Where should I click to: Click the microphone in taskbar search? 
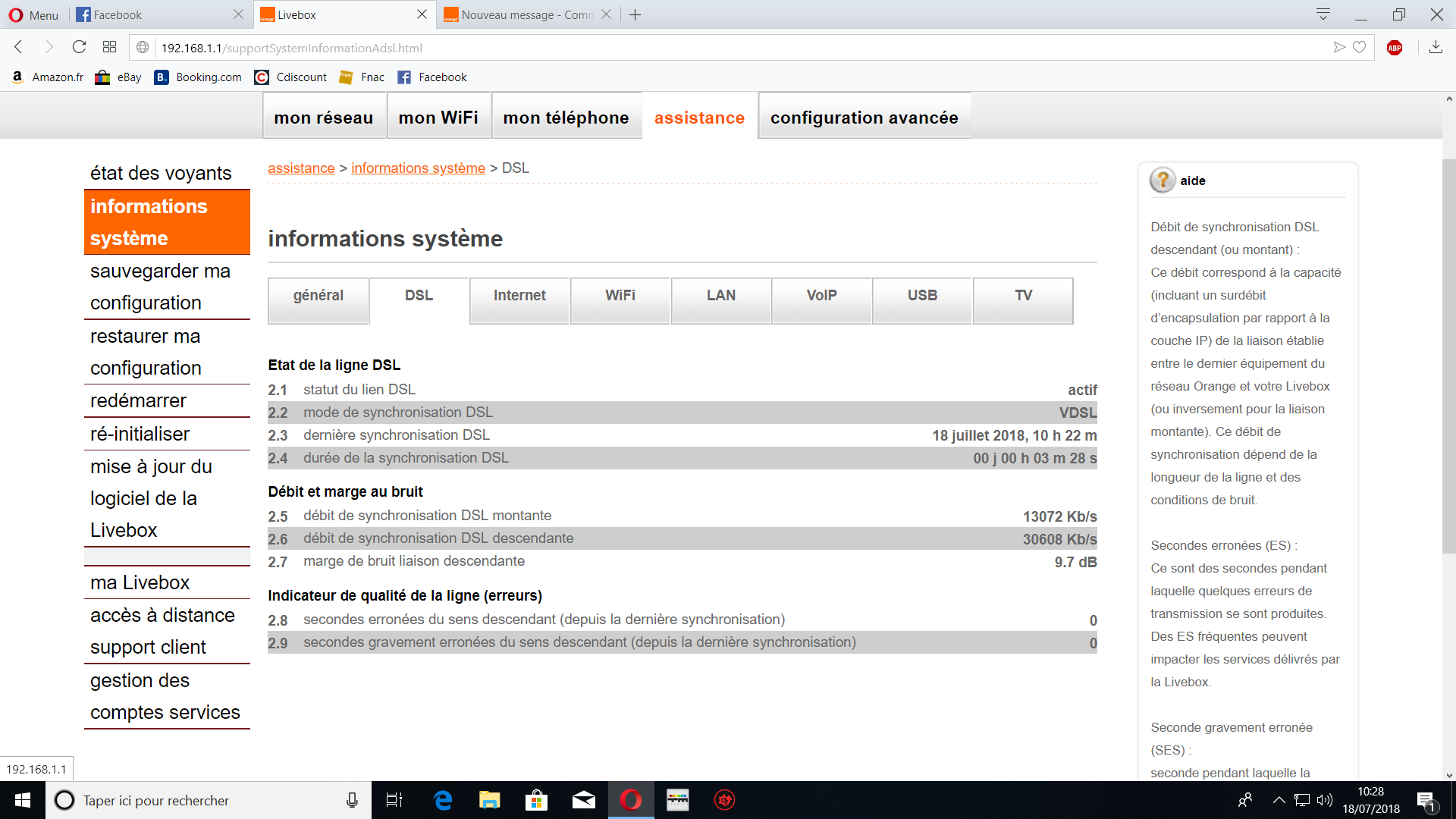coord(352,800)
